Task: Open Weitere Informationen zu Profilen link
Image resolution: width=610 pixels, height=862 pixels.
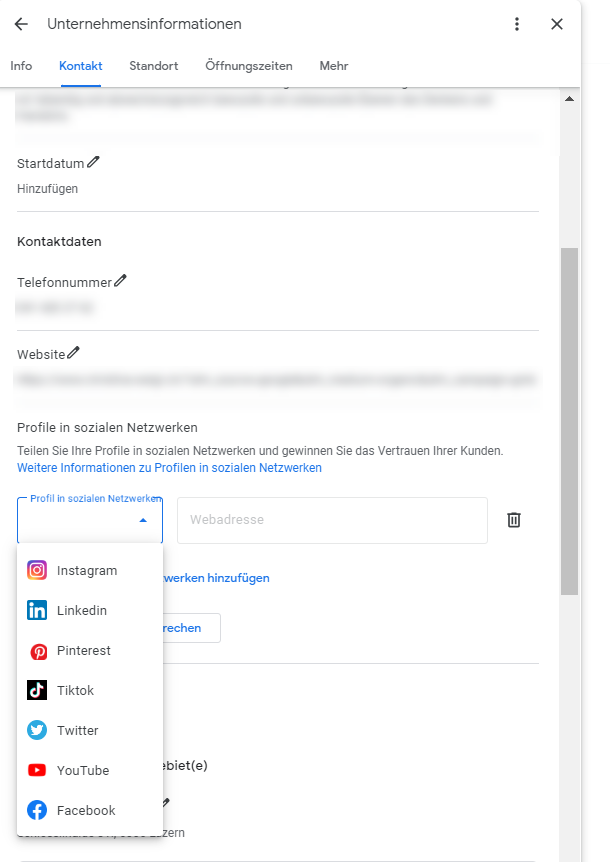Action: coord(169,468)
